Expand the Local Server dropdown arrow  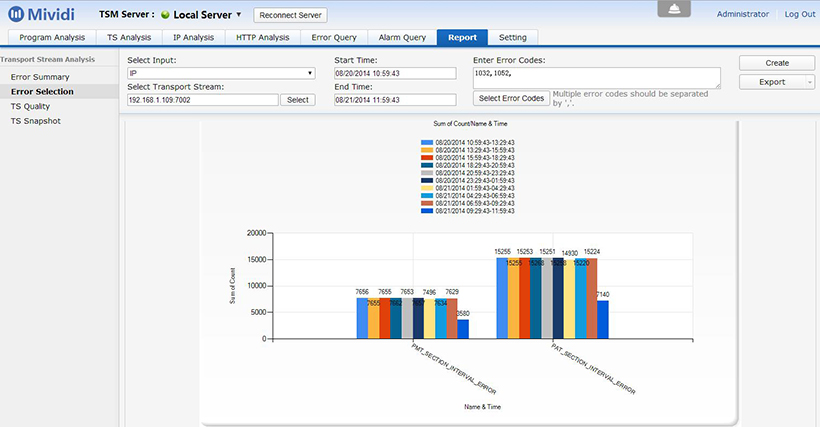pos(239,15)
